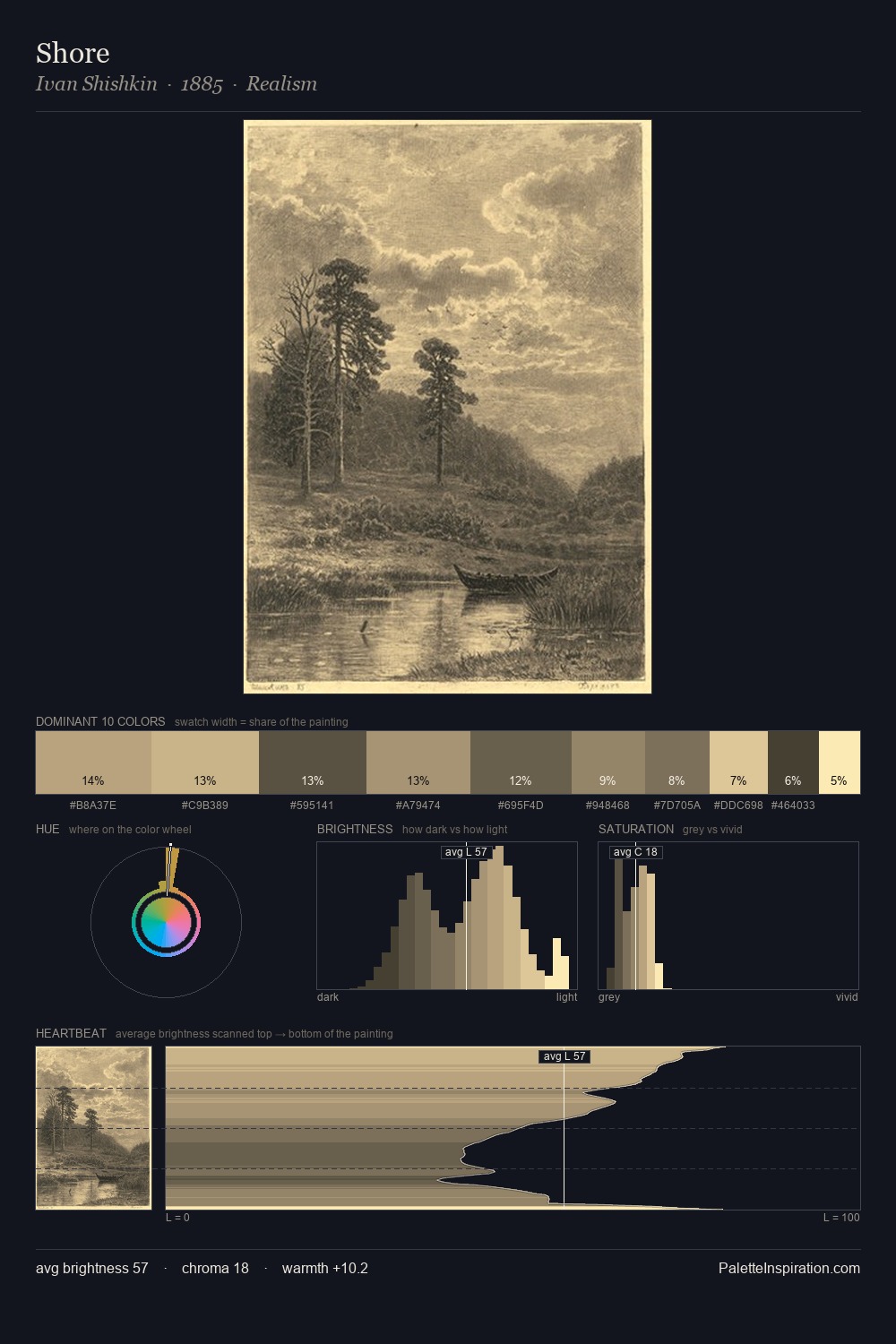Click the 'warmth +10.2' footer text
Viewport: 896px width, 1344px height.
pos(325,1268)
